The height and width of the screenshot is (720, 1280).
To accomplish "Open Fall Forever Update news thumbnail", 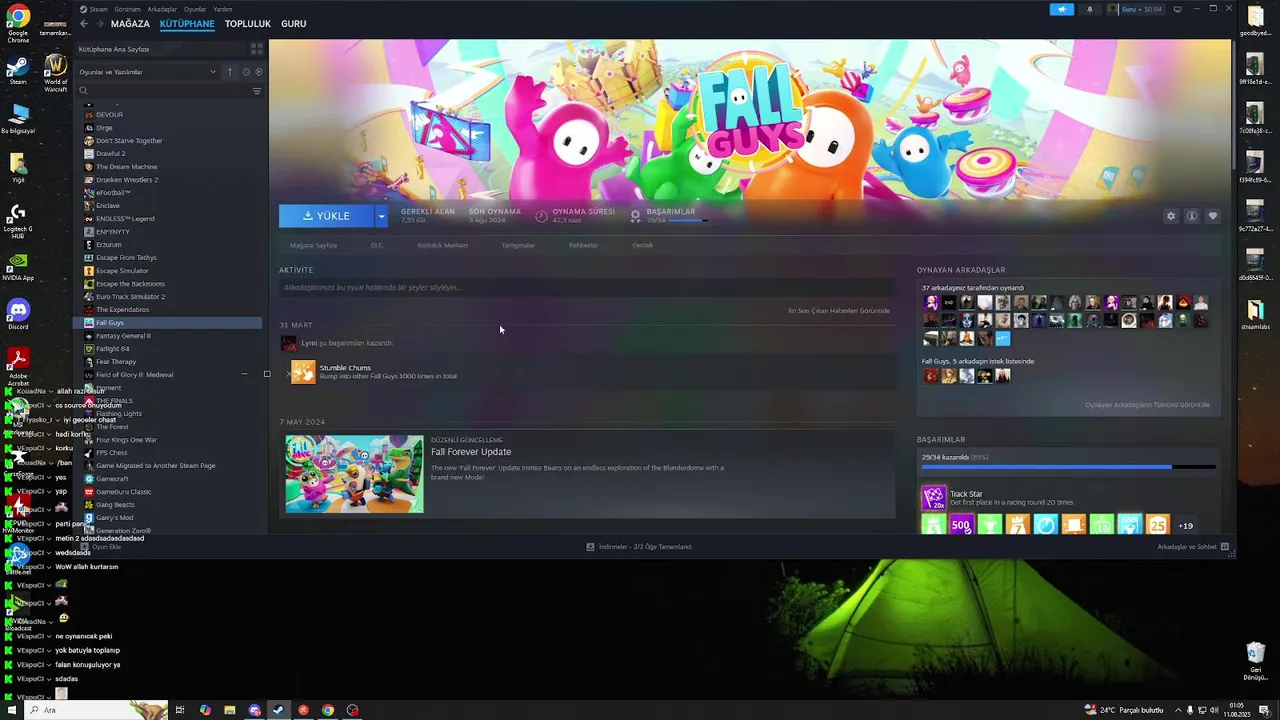I will click(x=354, y=474).
